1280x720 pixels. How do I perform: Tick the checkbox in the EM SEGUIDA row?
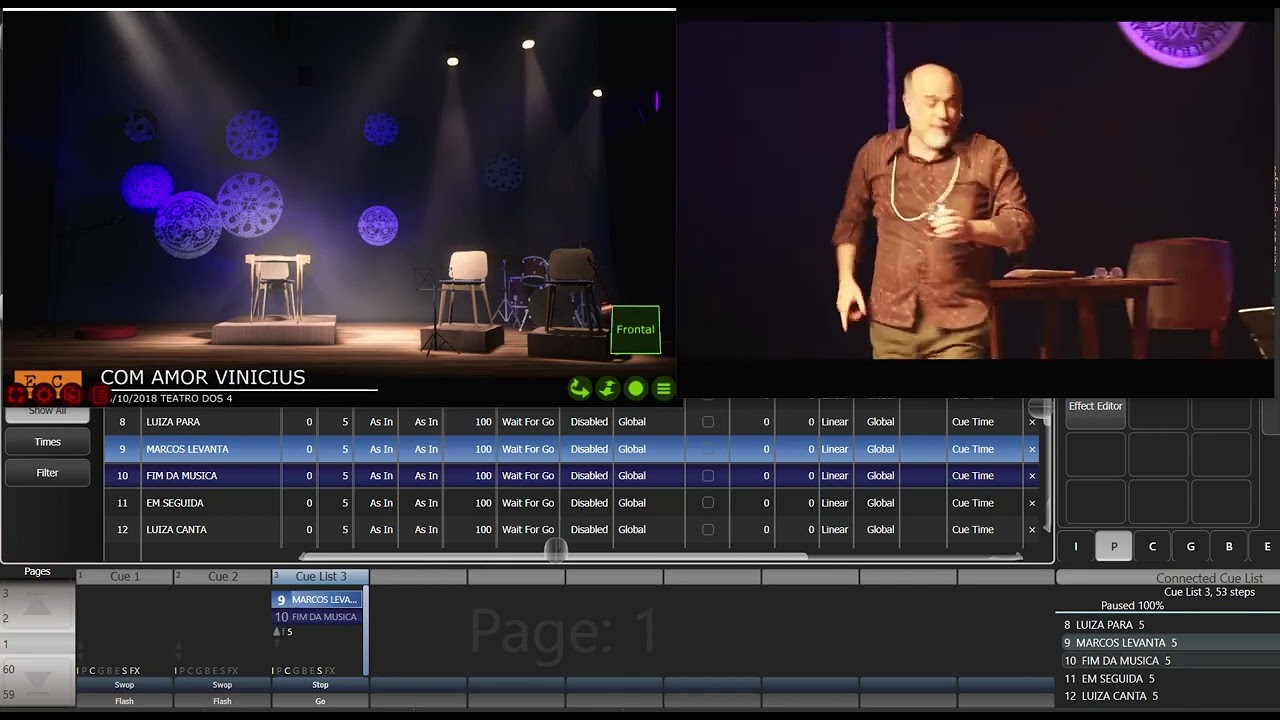[708, 503]
